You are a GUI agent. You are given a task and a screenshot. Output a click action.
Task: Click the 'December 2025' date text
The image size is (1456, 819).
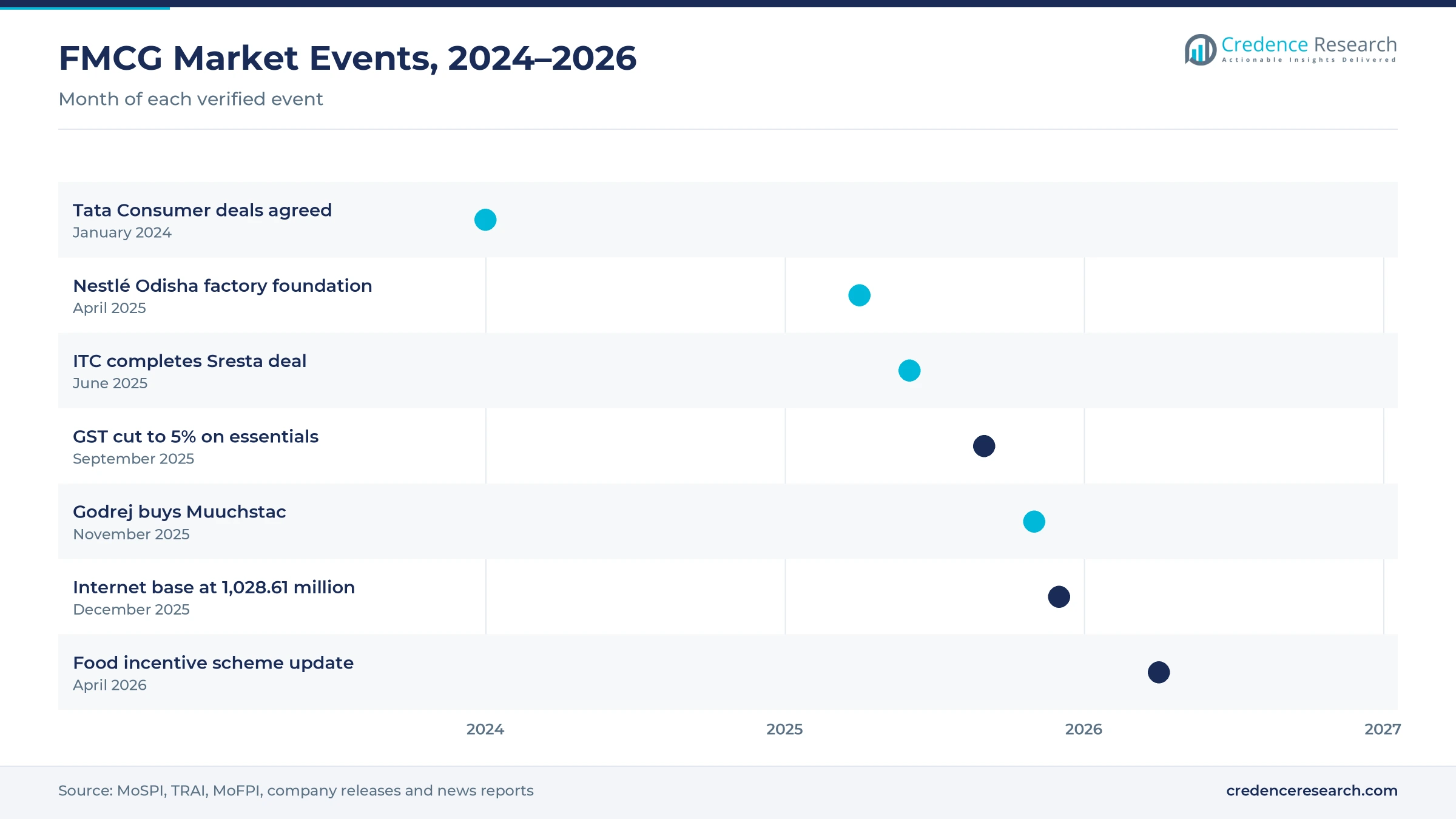coord(131,610)
